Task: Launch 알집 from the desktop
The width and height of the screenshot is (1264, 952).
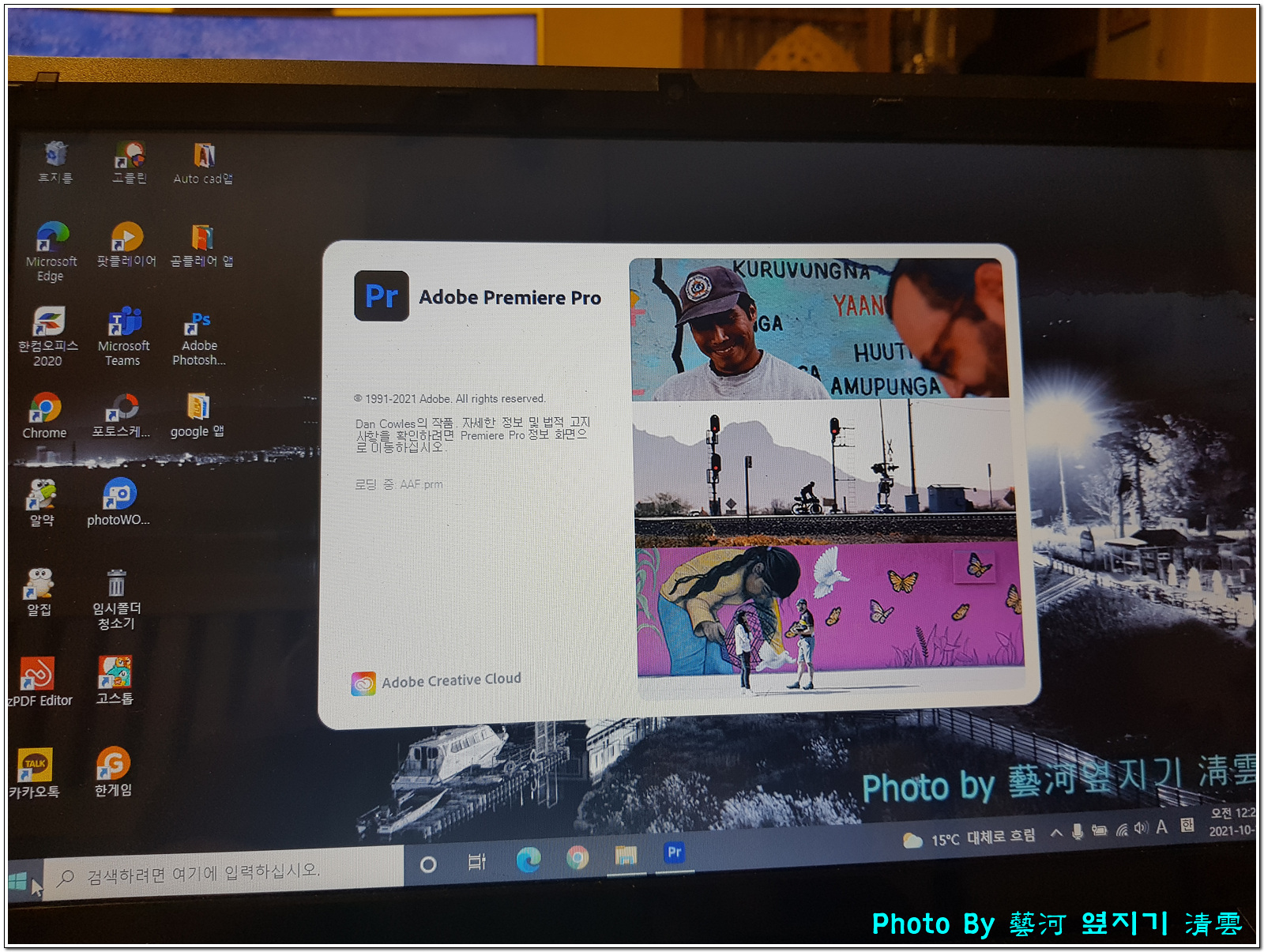Action: tap(39, 592)
